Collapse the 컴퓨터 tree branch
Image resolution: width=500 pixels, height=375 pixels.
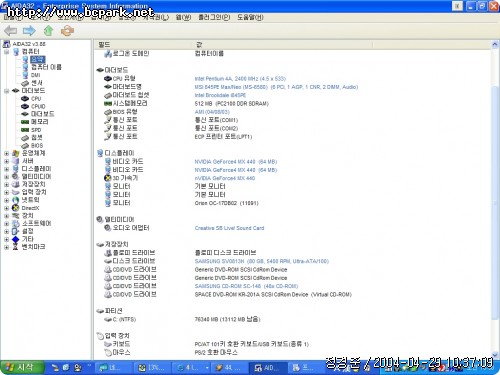tap(6, 52)
